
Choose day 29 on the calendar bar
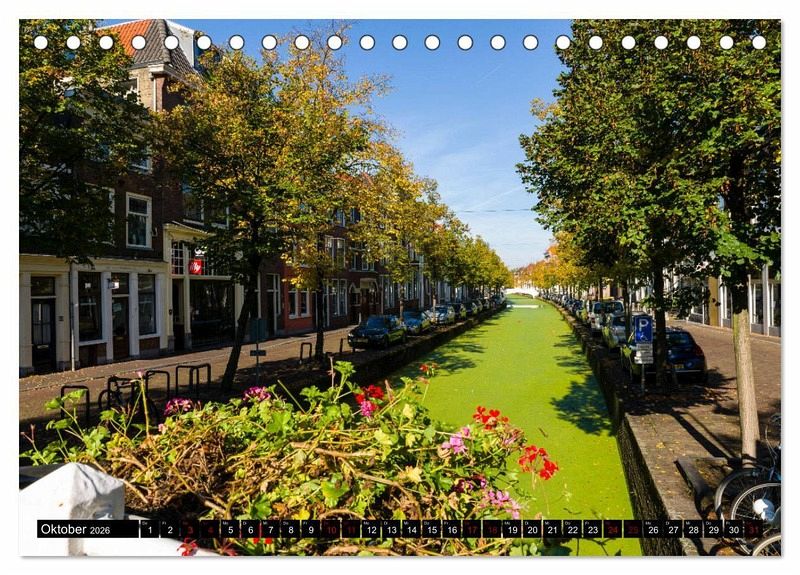[x=714, y=529]
